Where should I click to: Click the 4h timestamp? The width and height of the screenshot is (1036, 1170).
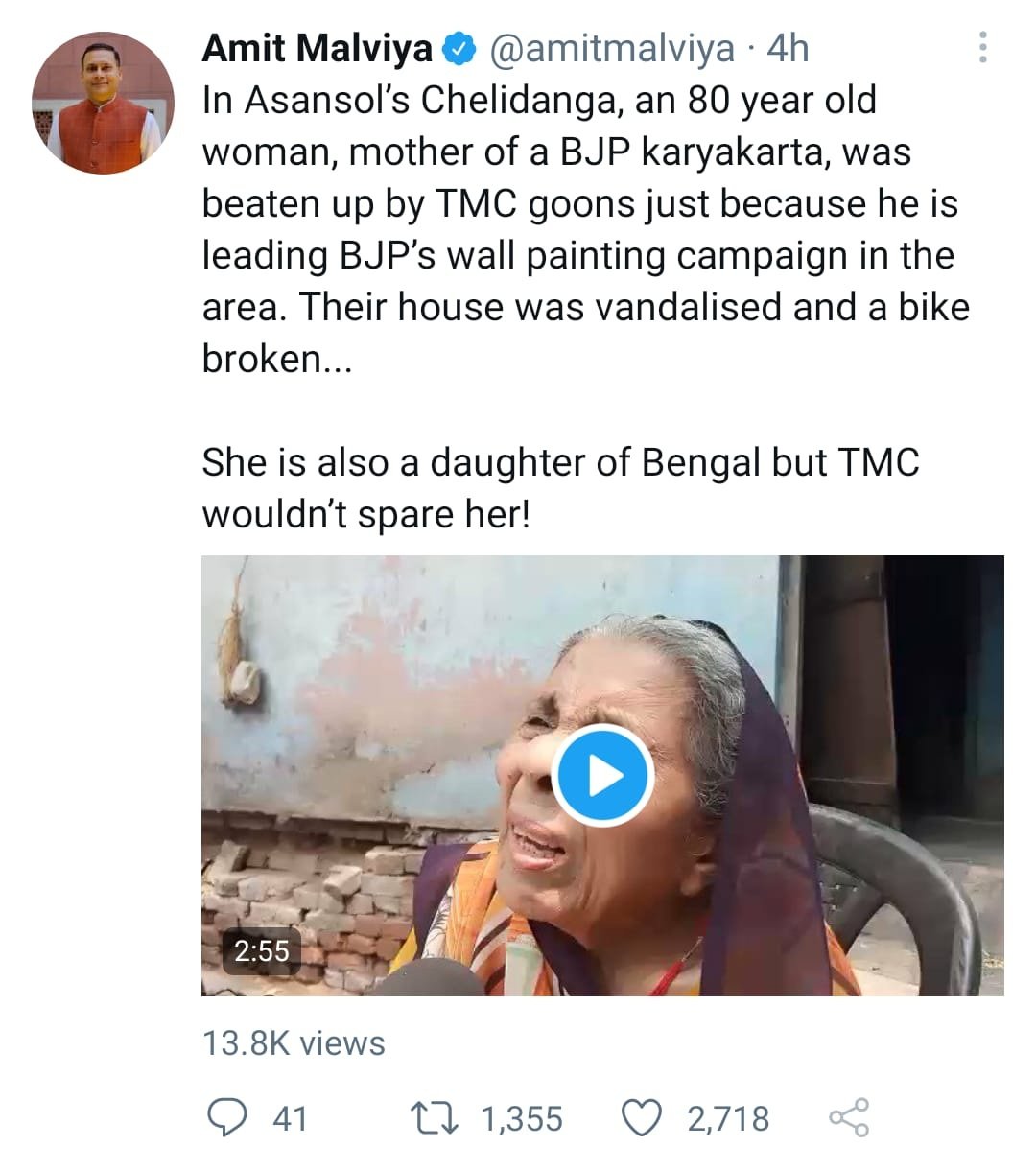(x=788, y=49)
